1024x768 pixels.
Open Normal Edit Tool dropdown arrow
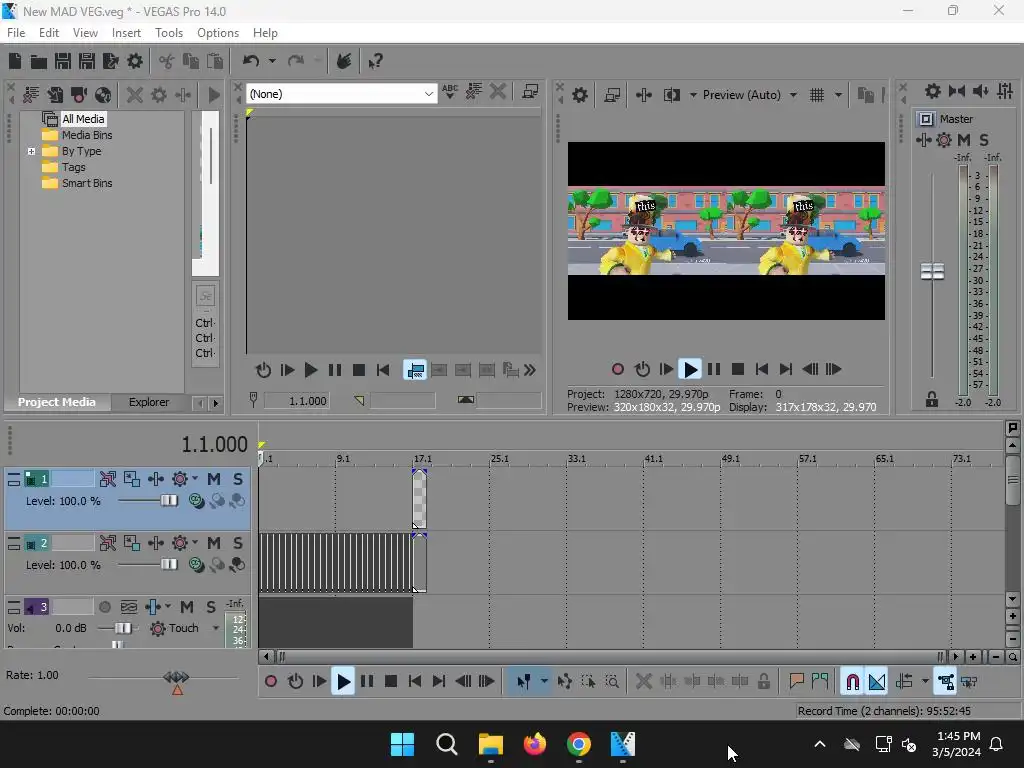point(544,681)
